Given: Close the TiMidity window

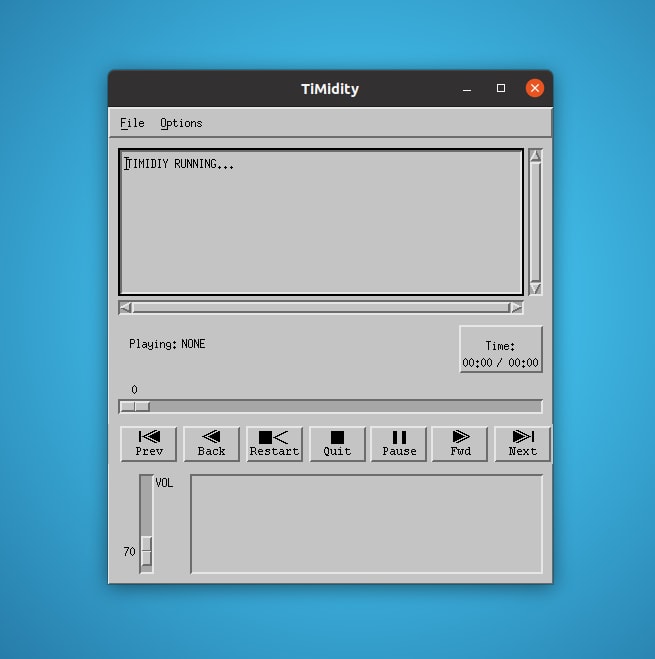Looking at the screenshot, I should click(535, 88).
